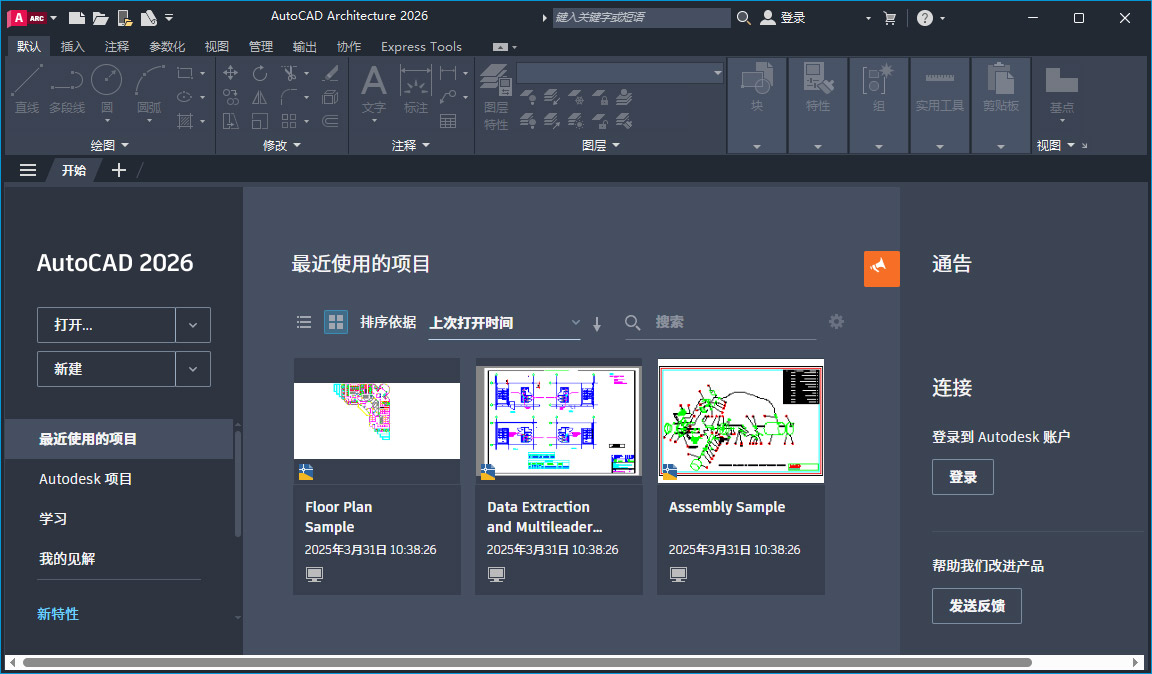Switch recent projects to list view
This screenshot has height=674, width=1152.
(304, 322)
